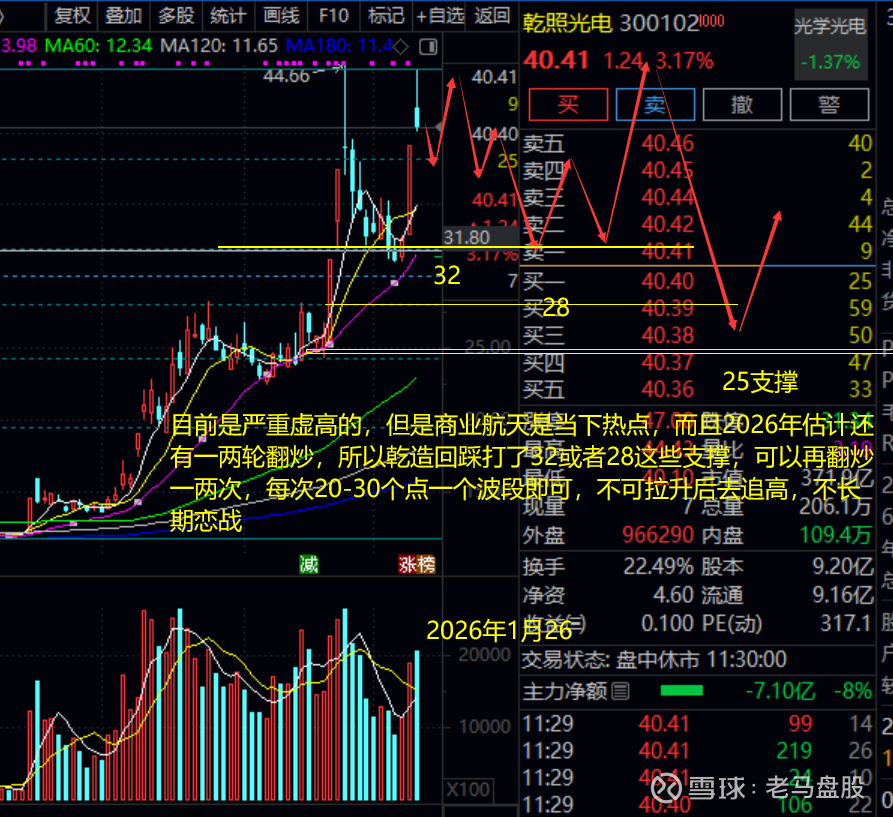
Task: Click the X100 volume unit button
Action: 468,789
